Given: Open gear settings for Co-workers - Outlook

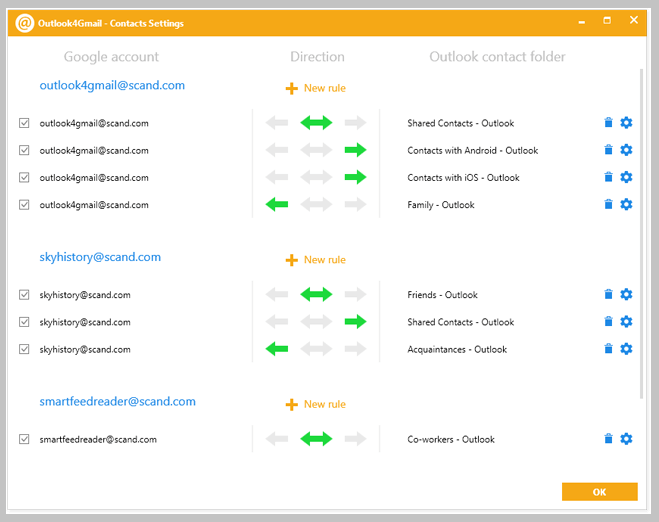Looking at the screenshot, I should coord(626,439).
